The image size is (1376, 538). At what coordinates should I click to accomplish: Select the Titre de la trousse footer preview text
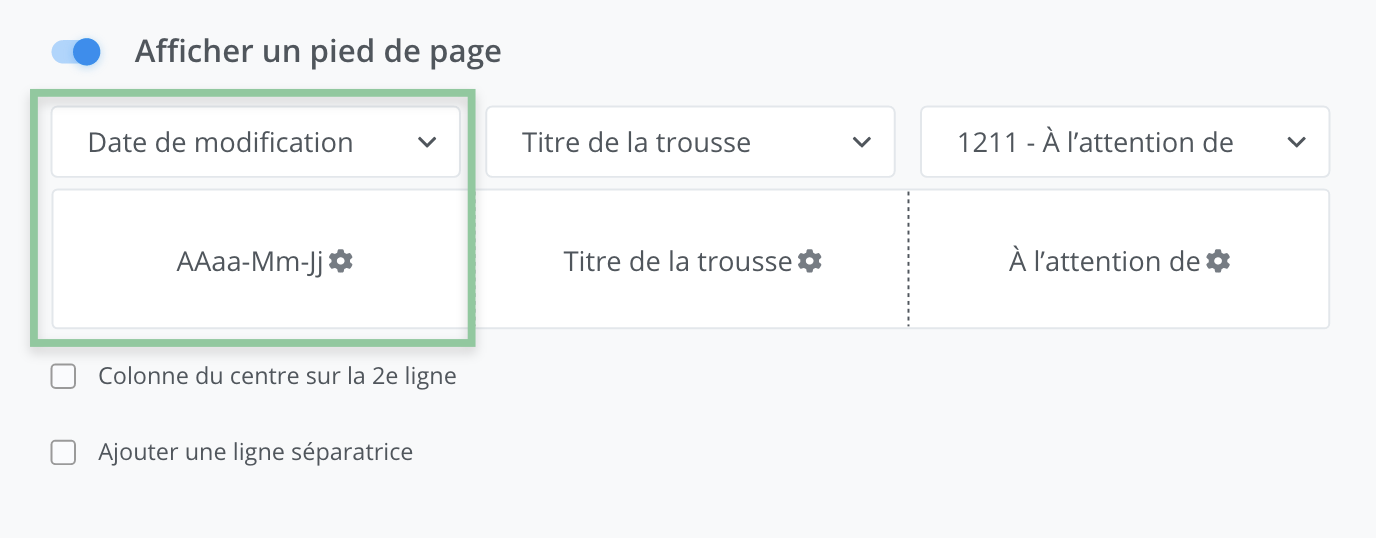pos(677,262)
